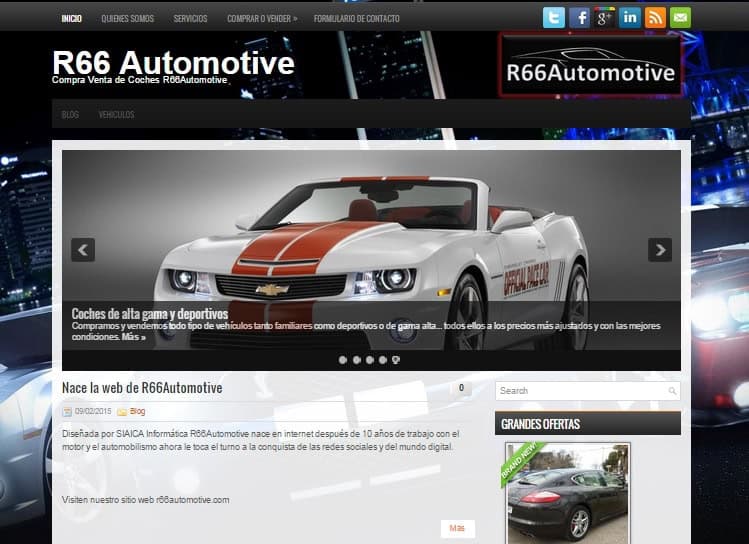This screenshot has height=544, width=749.
Task: Open the Facebook social icon
Action: (579, 18)
